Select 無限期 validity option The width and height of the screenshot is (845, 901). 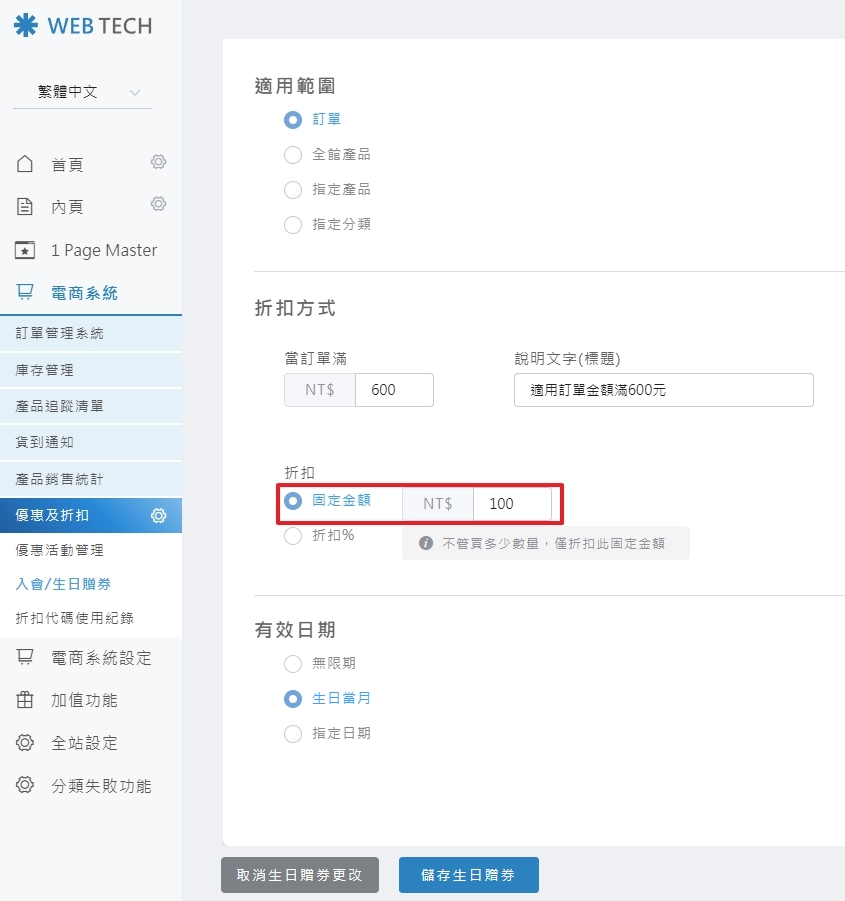[293, 664]
